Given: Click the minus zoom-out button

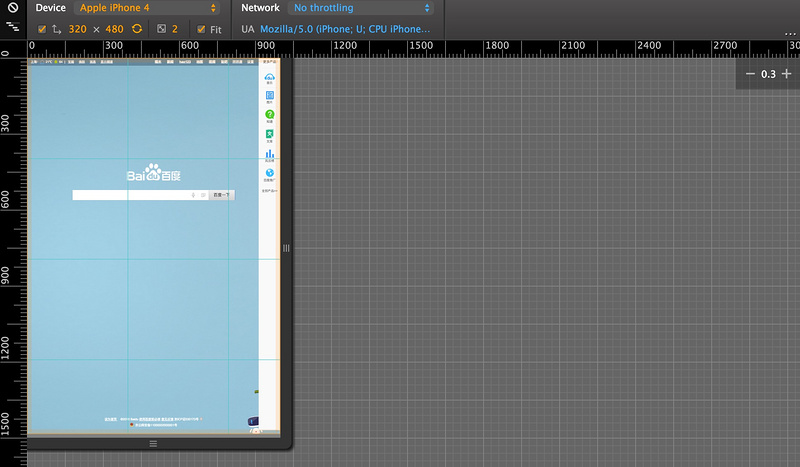Looking at the screenshot, I should click(x=750, y=74).
